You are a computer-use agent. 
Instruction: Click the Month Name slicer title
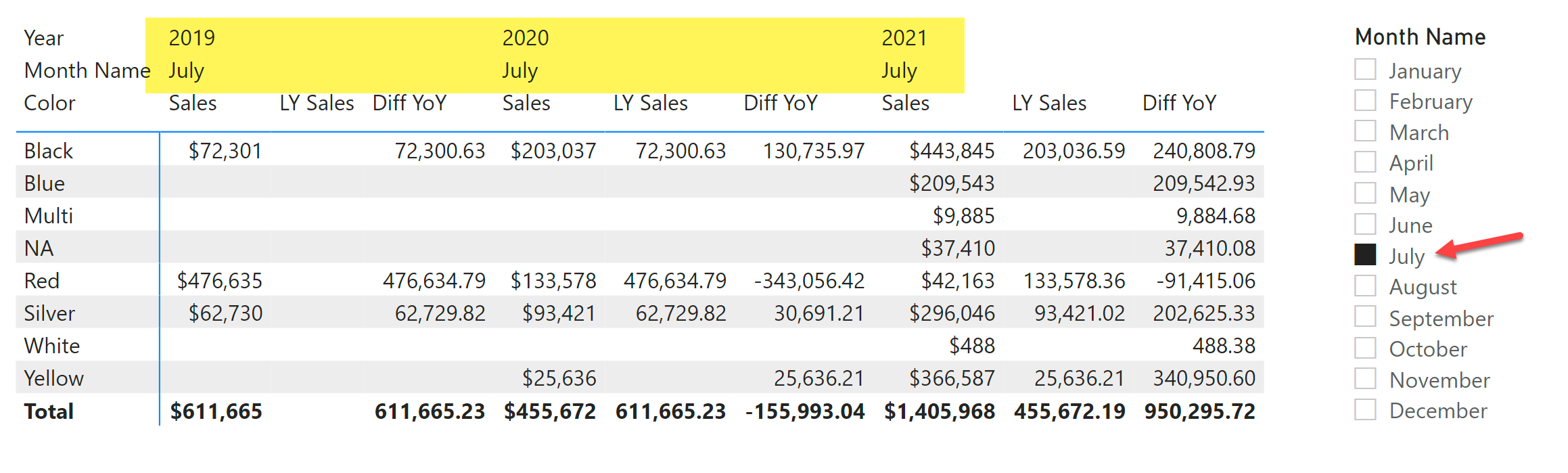(1420, 37)
